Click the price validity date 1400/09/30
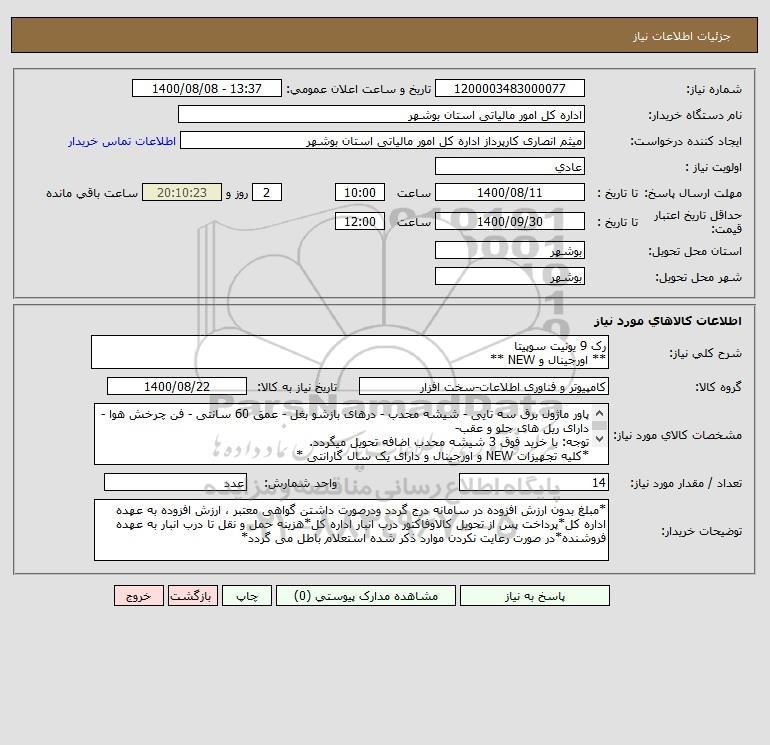This screenshot has width=770, height=745. pos(510,221)
